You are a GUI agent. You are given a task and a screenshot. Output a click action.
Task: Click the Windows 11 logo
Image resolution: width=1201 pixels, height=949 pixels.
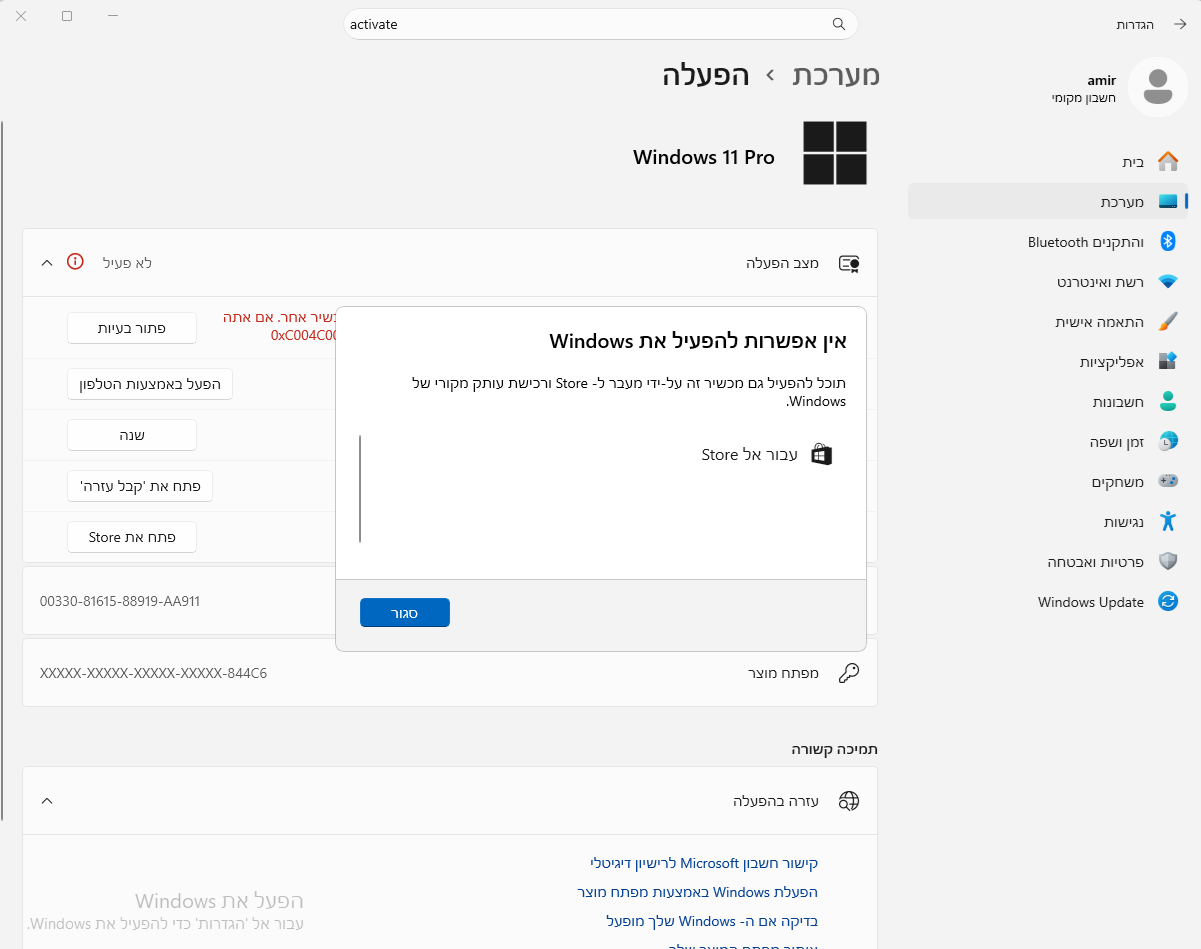(x=835, y=153)
